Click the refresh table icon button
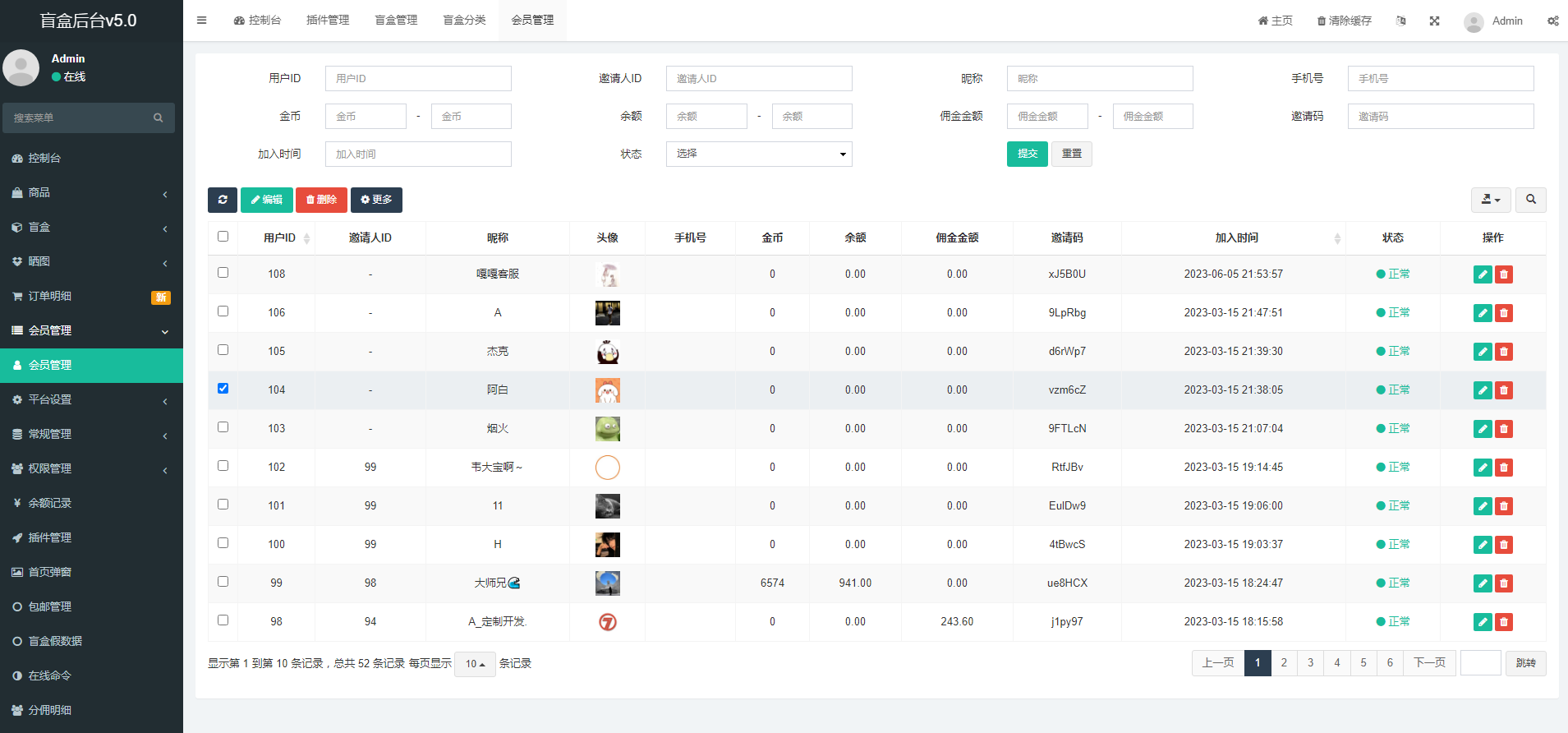1568x733 pixels. (223, 200)
